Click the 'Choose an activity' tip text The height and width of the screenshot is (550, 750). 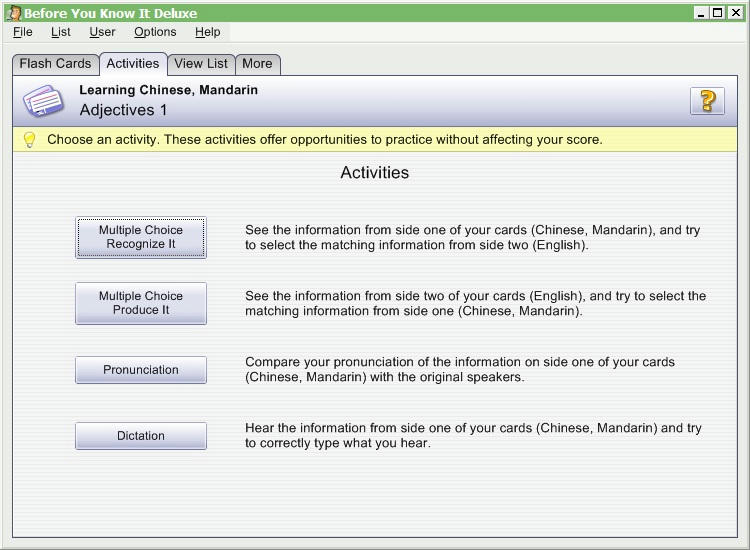[x=325, y=140]
